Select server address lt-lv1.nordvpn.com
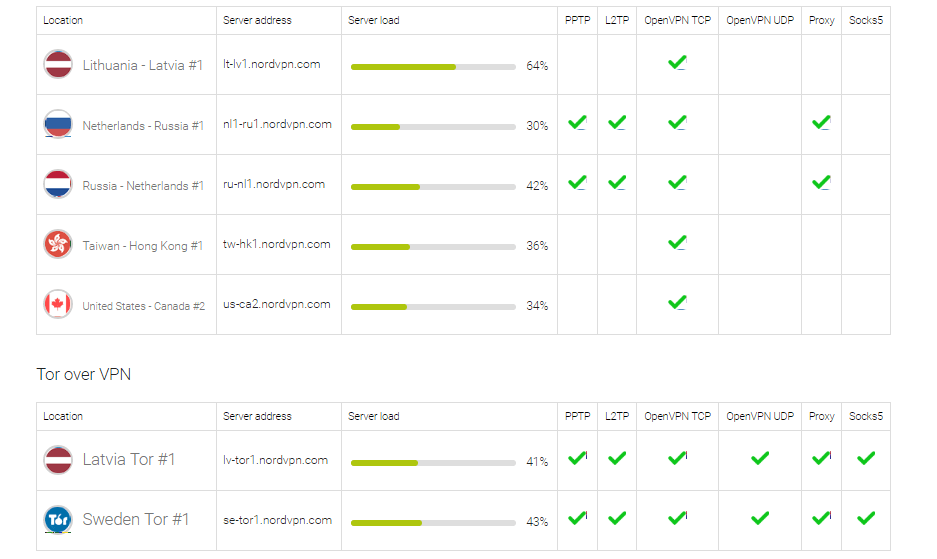Viewport: 937px width, 559px height. (271, 64)
